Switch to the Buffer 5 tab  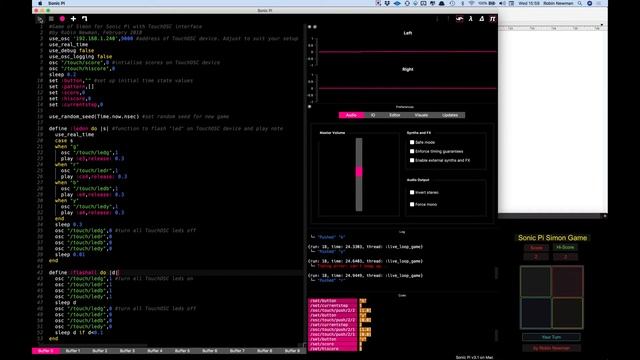point(182,351)
